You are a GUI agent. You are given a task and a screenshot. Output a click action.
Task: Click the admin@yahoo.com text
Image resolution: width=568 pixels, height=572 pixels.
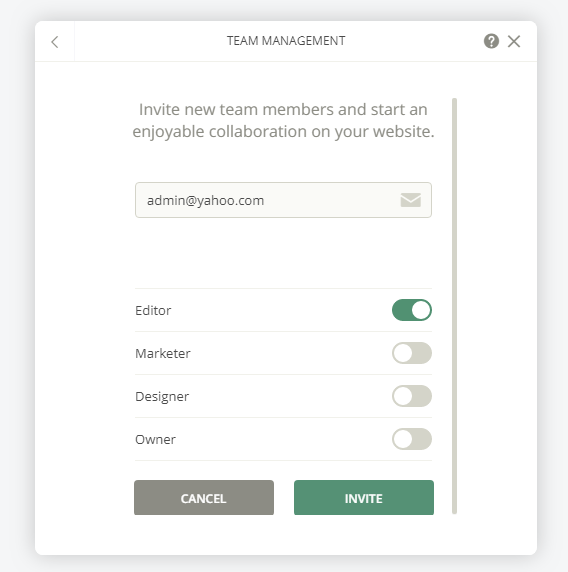click(x=205, y=201)
